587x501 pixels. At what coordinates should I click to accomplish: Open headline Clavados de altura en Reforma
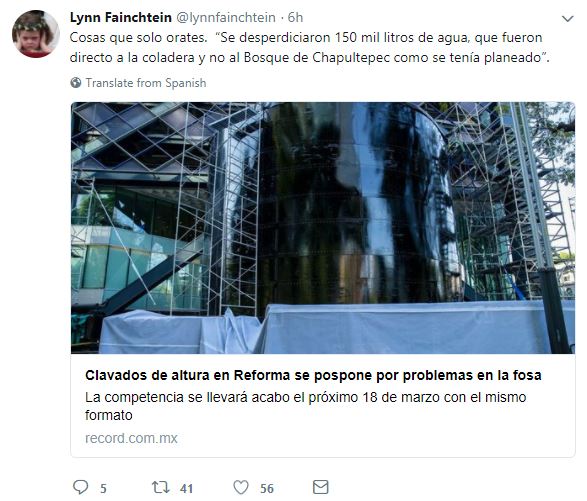(x=313, y=375)
